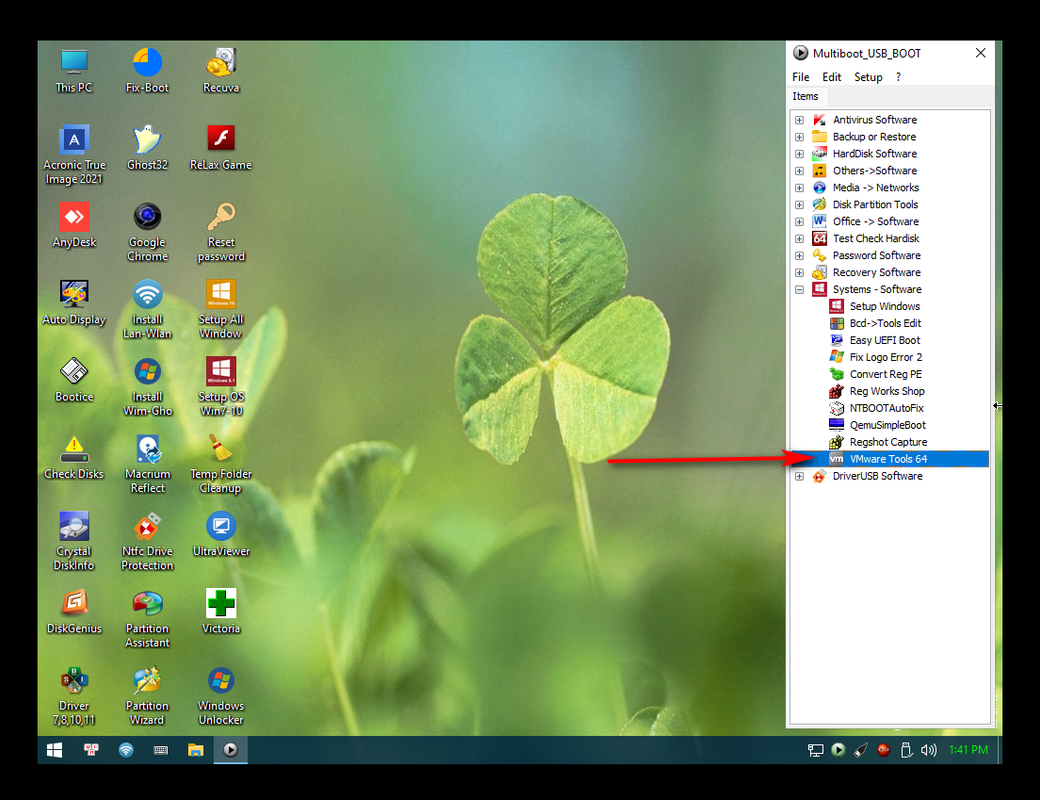Image resolution: width=1040 pixels, height=800 pixels.
Task: Open Recuva desktop shortcut
Action: click(221, 70)
